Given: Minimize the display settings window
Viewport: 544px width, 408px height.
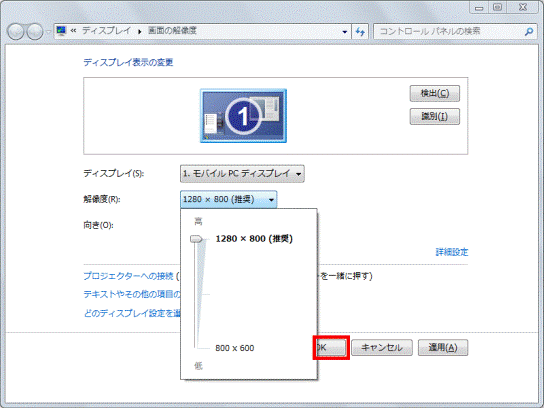Looking at the screenshot, I should tap(479, 7).
